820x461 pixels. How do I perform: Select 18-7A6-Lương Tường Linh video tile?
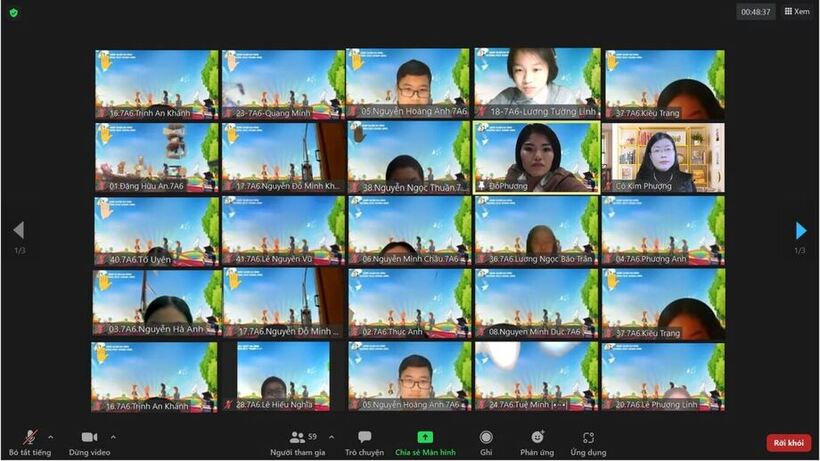[x=535, y=84]
